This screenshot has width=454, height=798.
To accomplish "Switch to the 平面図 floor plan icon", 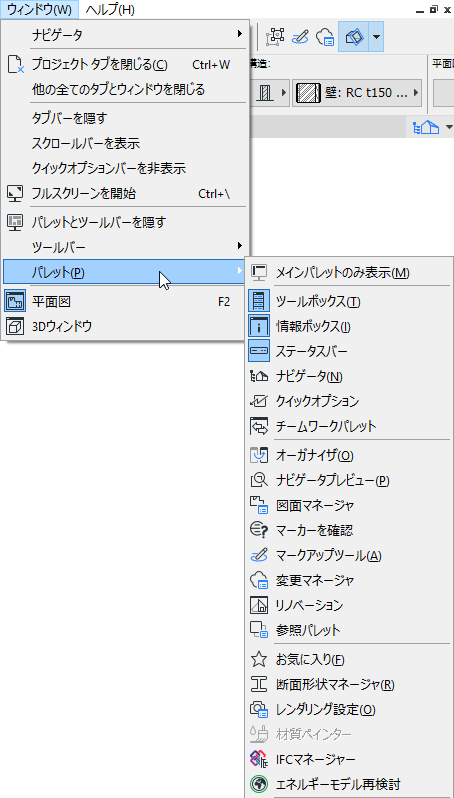I will click(x=15, y=302).
